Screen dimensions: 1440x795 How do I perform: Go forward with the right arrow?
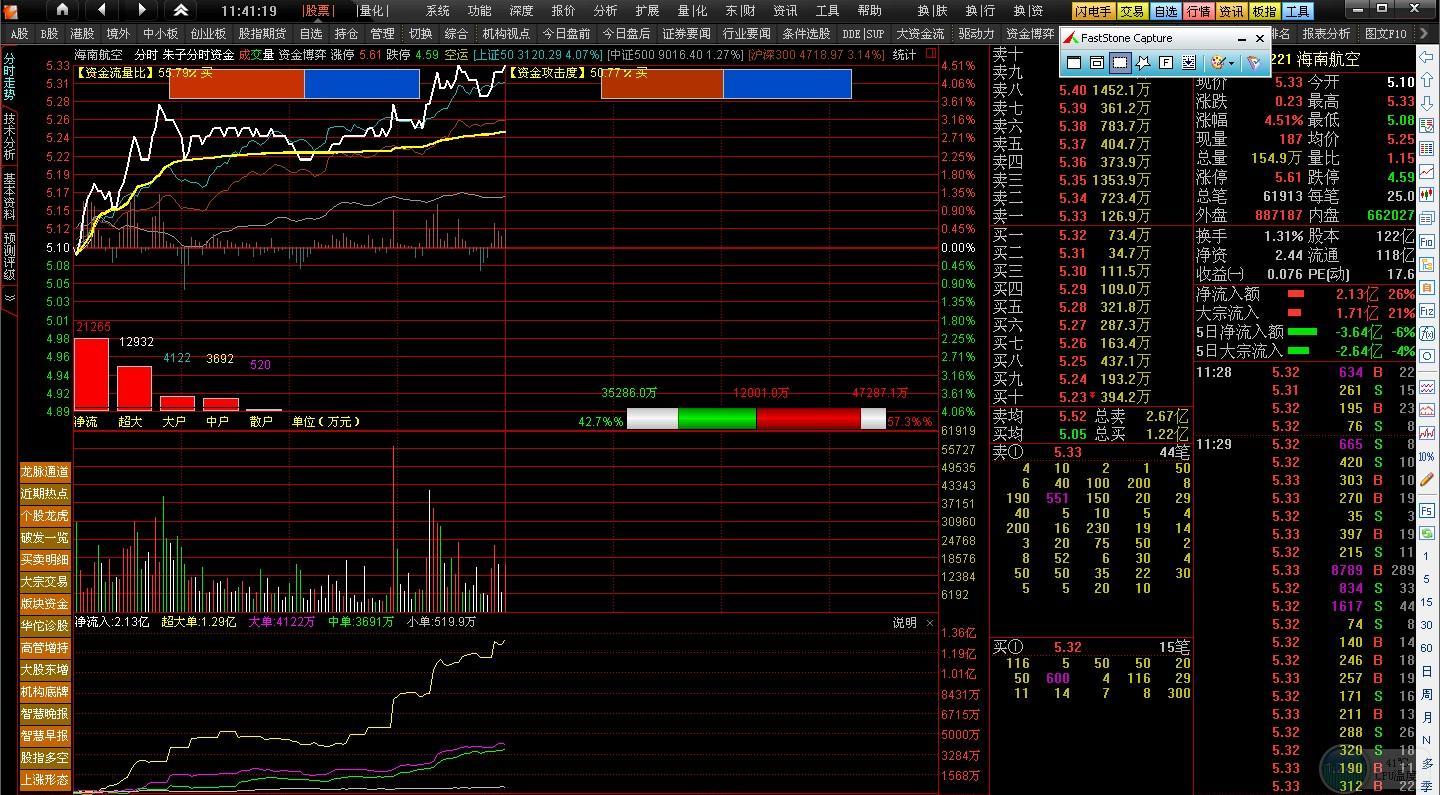141,10
